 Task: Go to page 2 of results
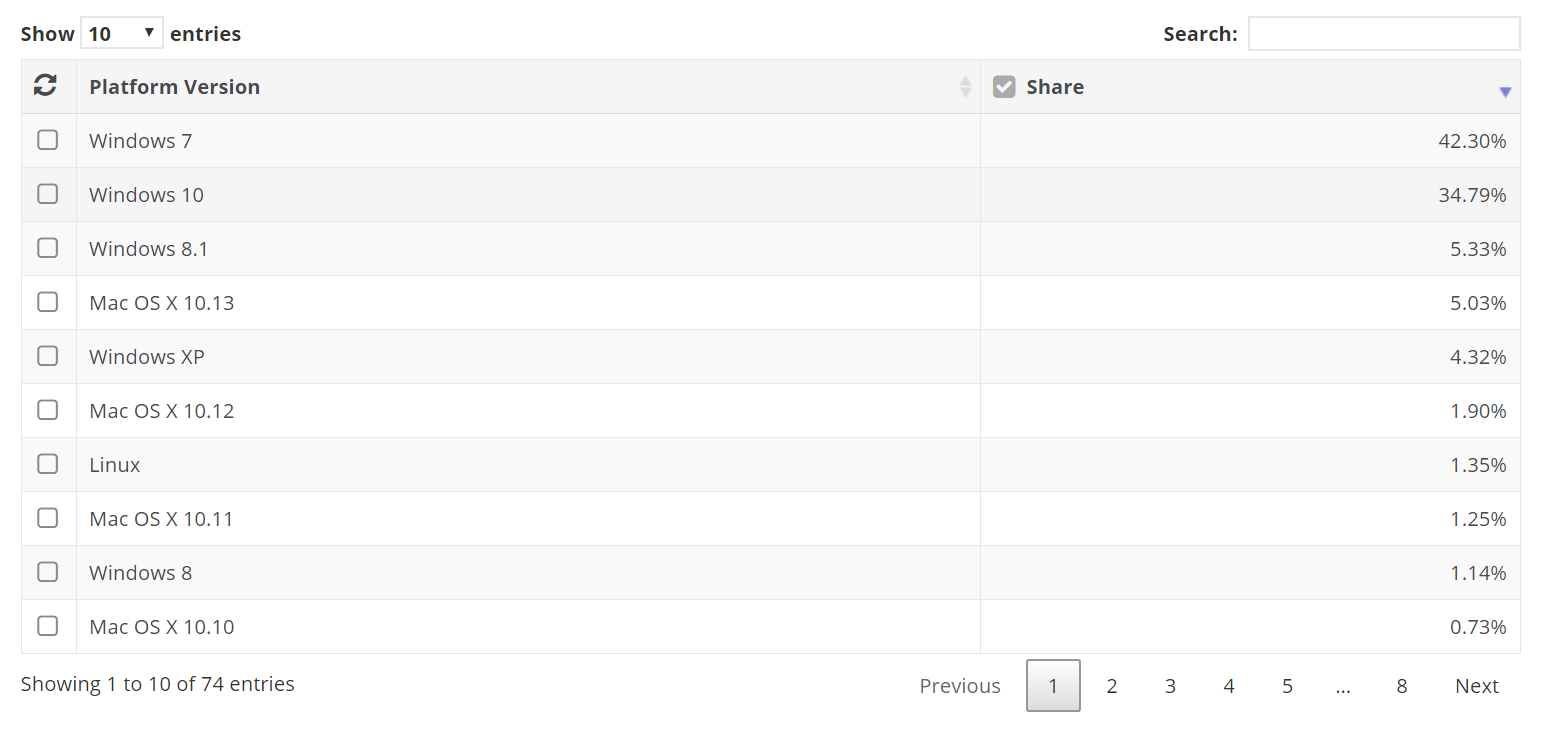(1111, 686)
